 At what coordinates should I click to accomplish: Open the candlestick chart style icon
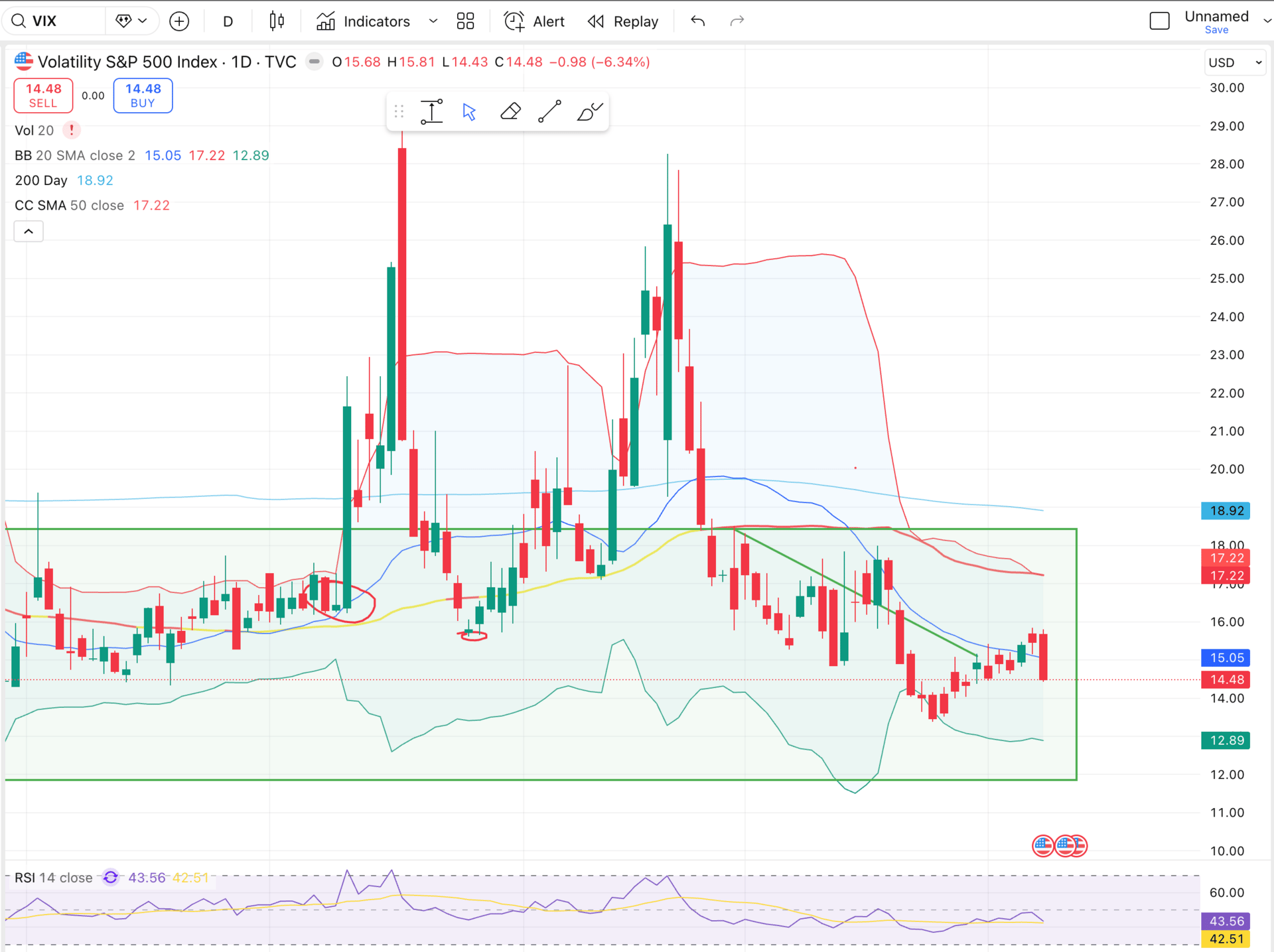(277, 21)
